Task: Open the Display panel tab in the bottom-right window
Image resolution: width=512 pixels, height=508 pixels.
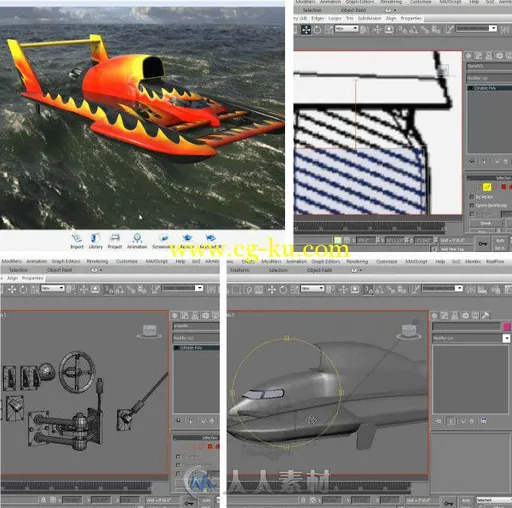Action: [x=475, y=315]
